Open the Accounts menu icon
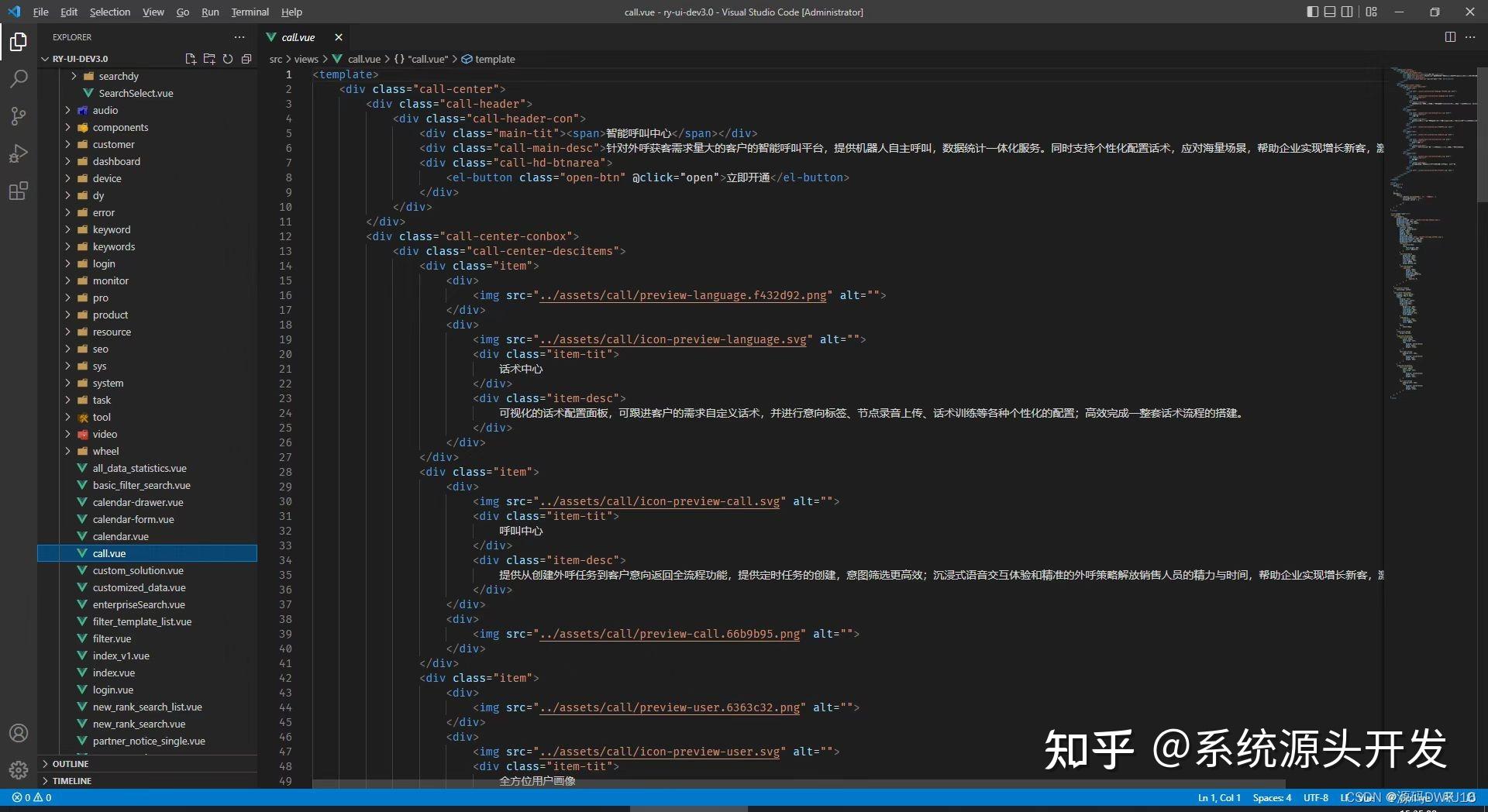Image resolution: width=1488 pixels, height=812 pixels. pos(19,733)
